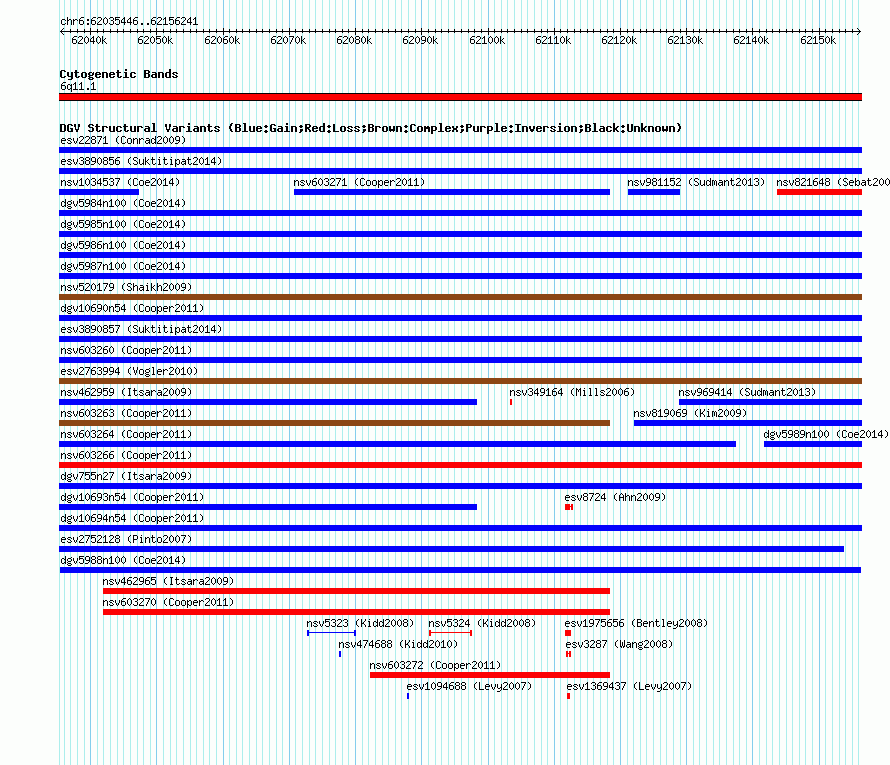Viewport: 890px width, 765px height.
Task: Click the red esv1975656 square marker
Action: pos(568,633)
